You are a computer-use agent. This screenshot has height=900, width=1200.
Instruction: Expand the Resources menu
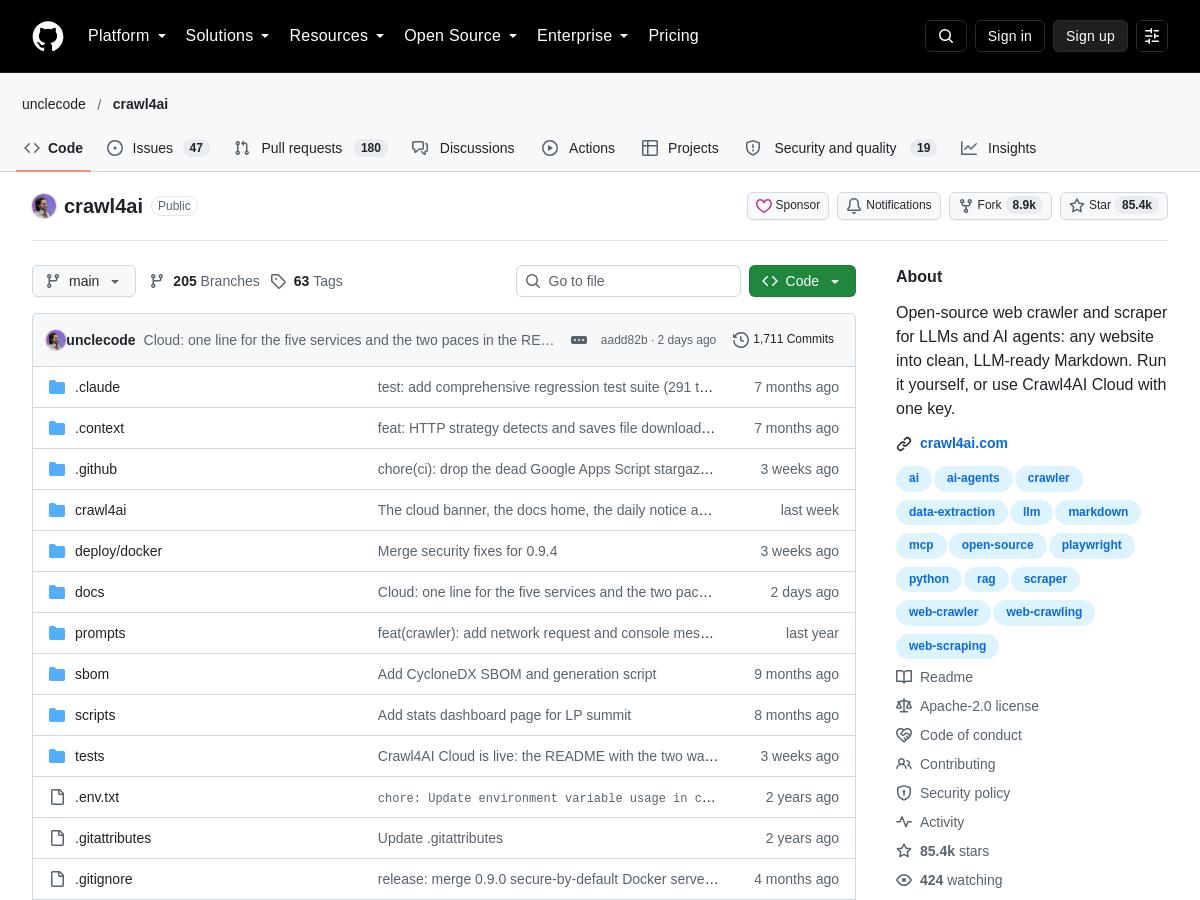(x=337, y=36)
